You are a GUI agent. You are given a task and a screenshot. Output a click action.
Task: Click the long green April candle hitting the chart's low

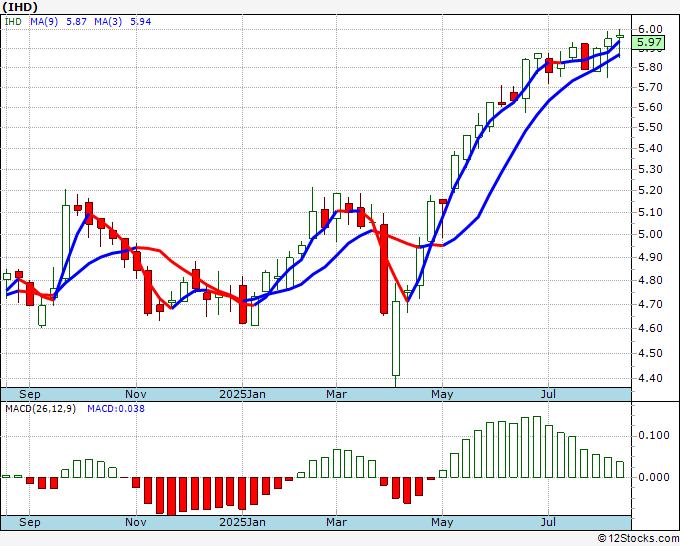coord(396,338)
